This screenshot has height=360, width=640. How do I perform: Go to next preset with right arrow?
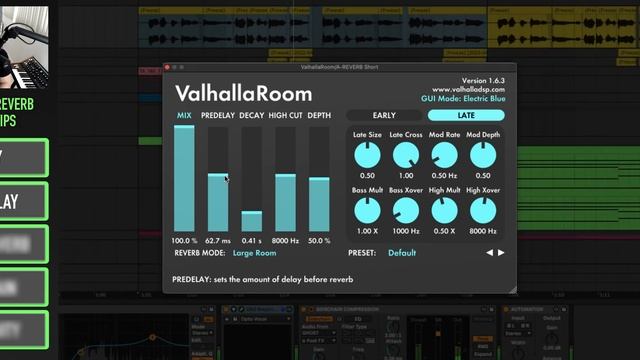point(501,253)
